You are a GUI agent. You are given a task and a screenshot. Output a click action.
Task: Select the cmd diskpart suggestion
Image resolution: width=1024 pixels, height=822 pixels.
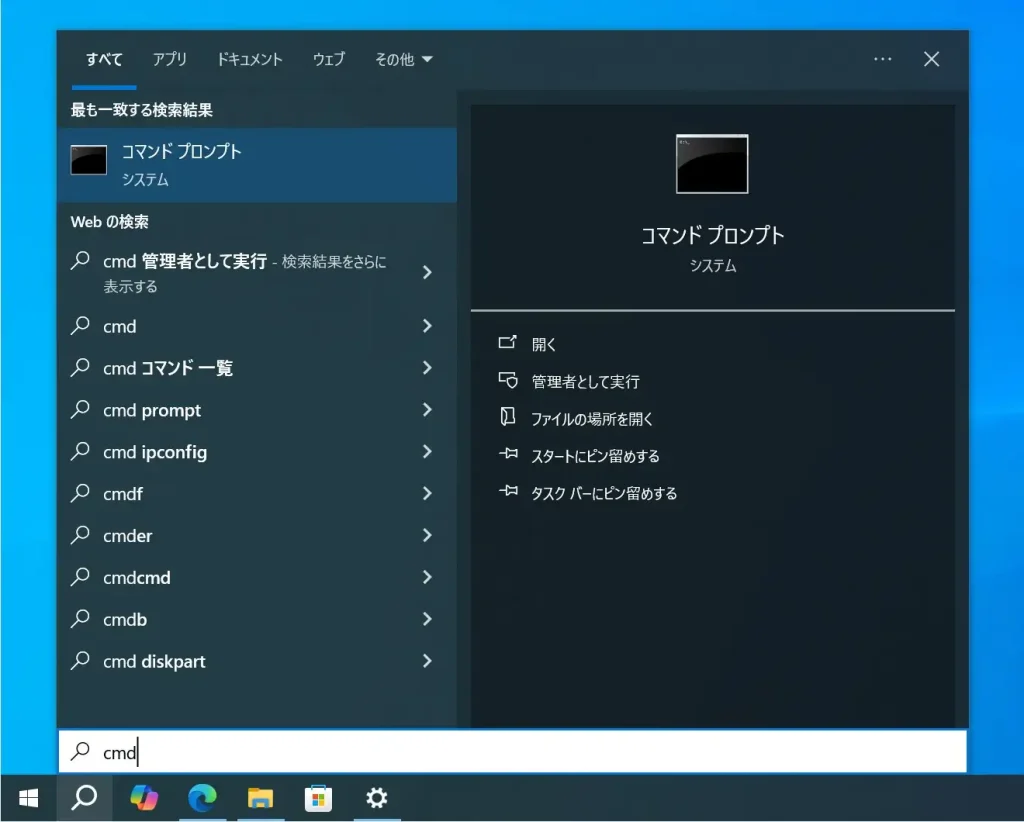tap(155, 661)
